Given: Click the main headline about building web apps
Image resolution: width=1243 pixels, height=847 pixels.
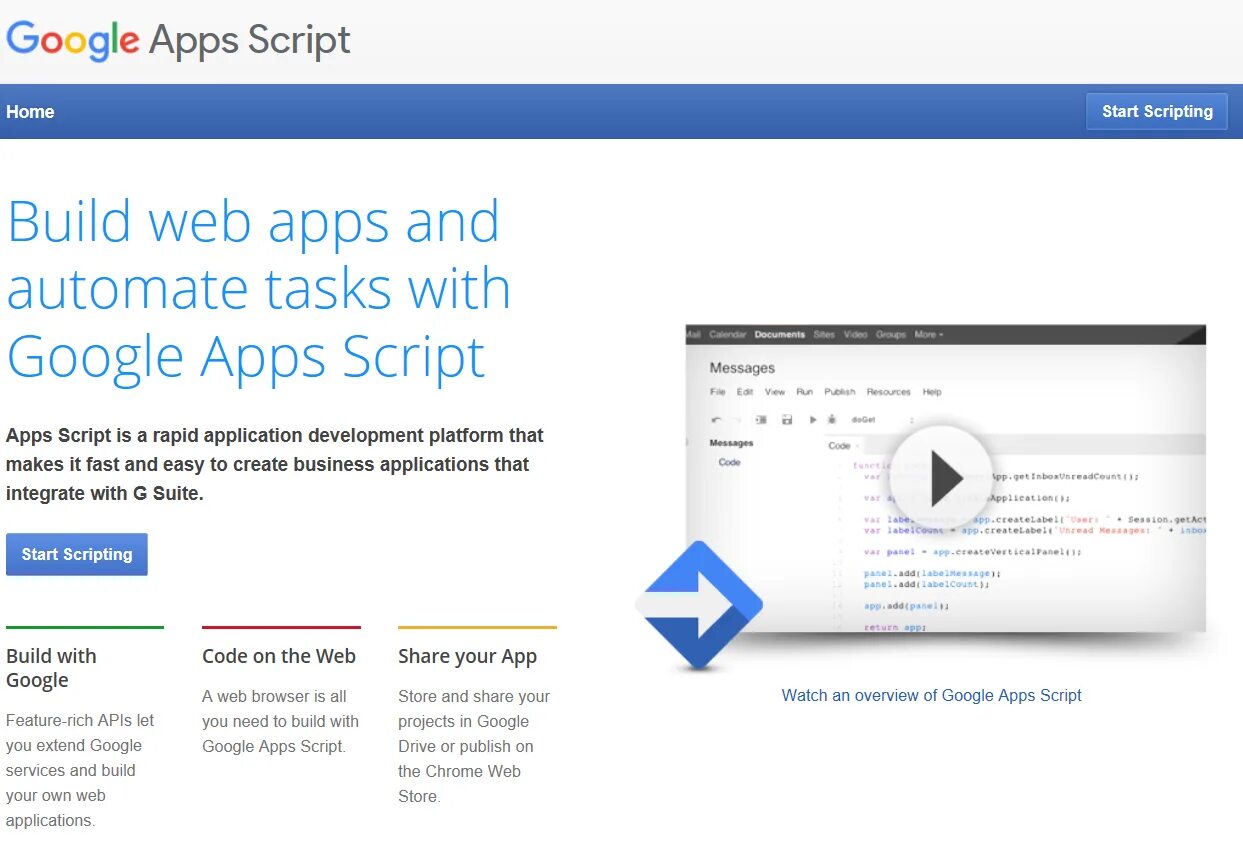Looking at the screenshot, I should 258,289.
